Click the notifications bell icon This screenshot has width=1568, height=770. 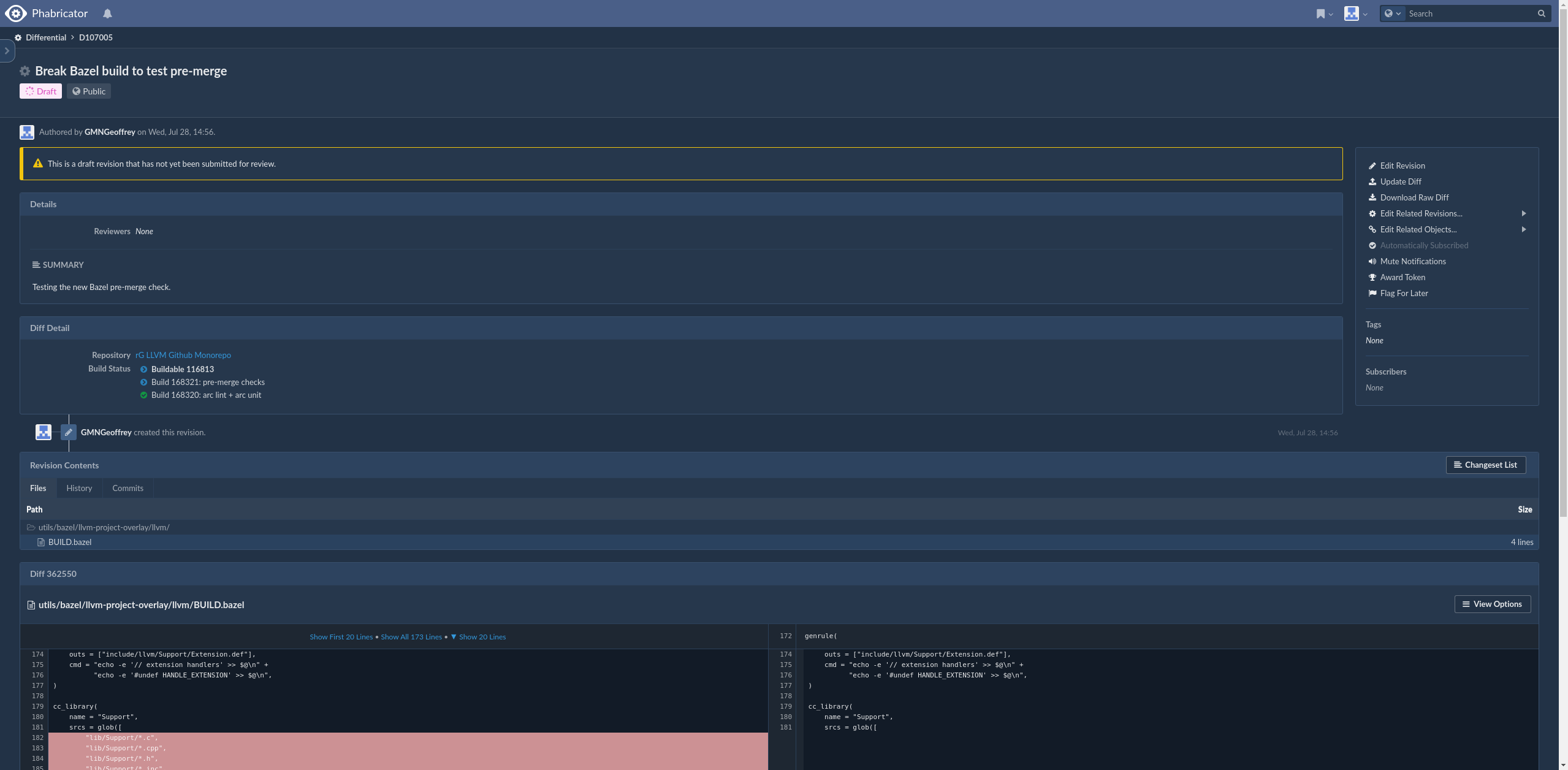[107, 13]
